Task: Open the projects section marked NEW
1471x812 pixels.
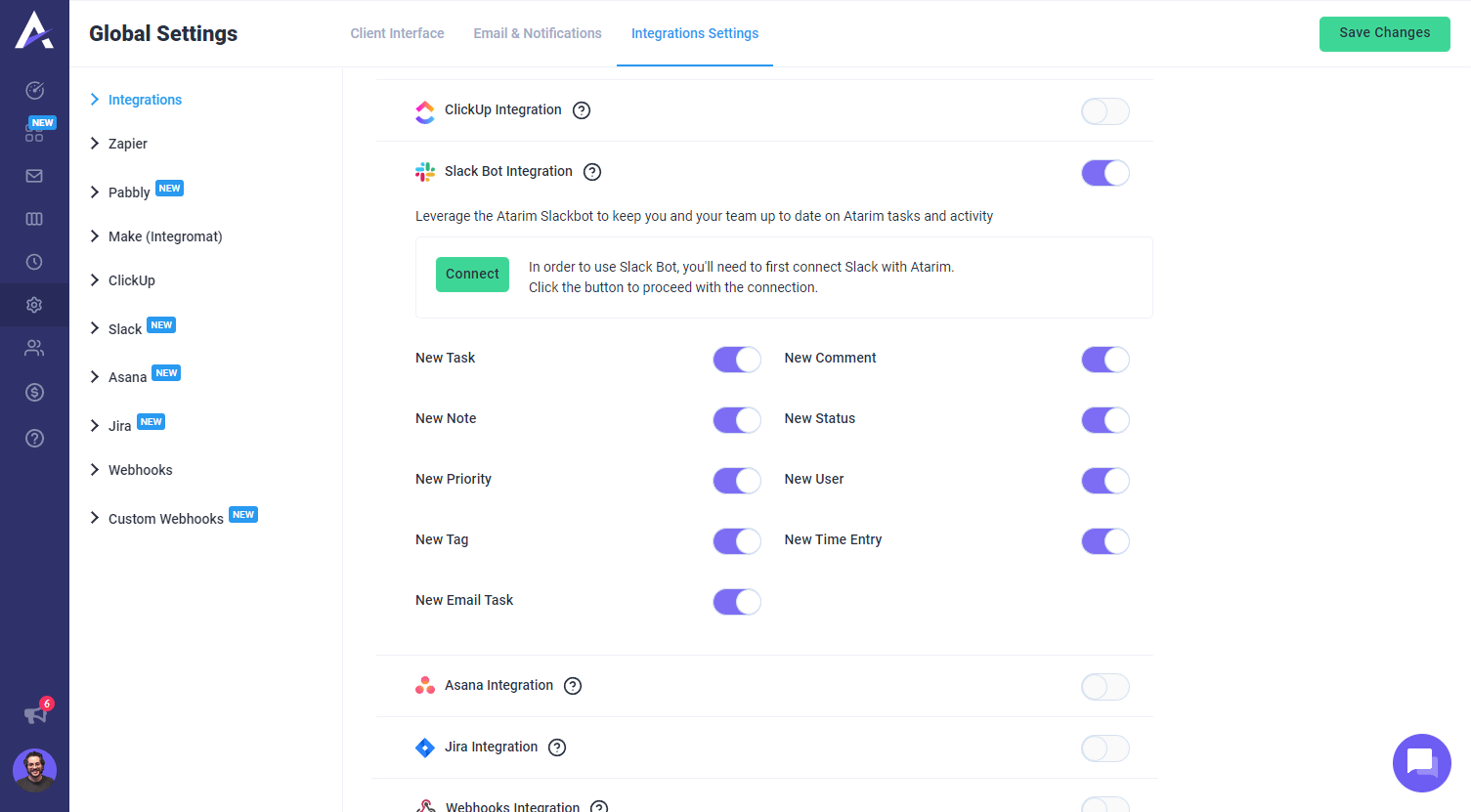Action: (34, 132)
